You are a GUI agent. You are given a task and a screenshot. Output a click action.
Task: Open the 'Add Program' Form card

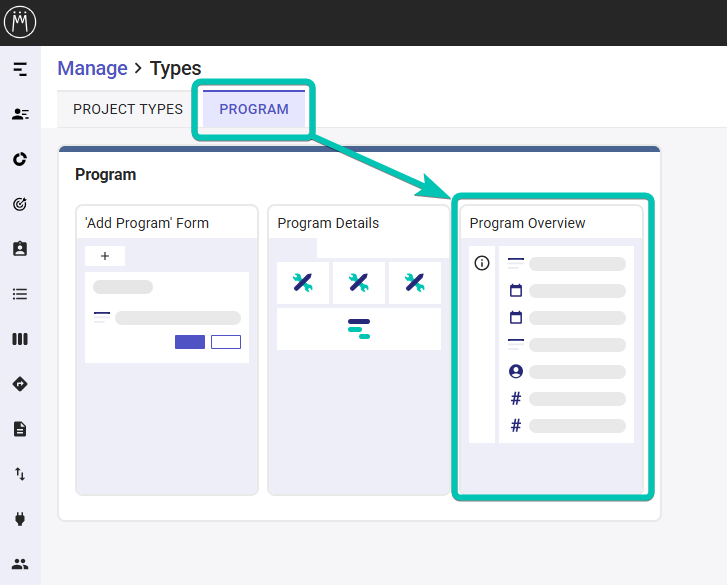[x=167, y=350]
